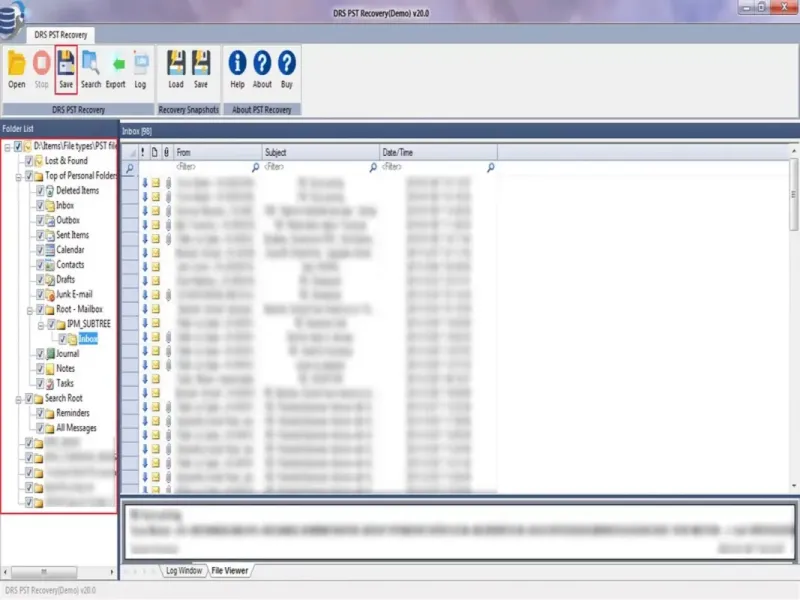This screenshot has width=800, height=600.
Task: Click the Buy icon
Action: click(287, 63)
